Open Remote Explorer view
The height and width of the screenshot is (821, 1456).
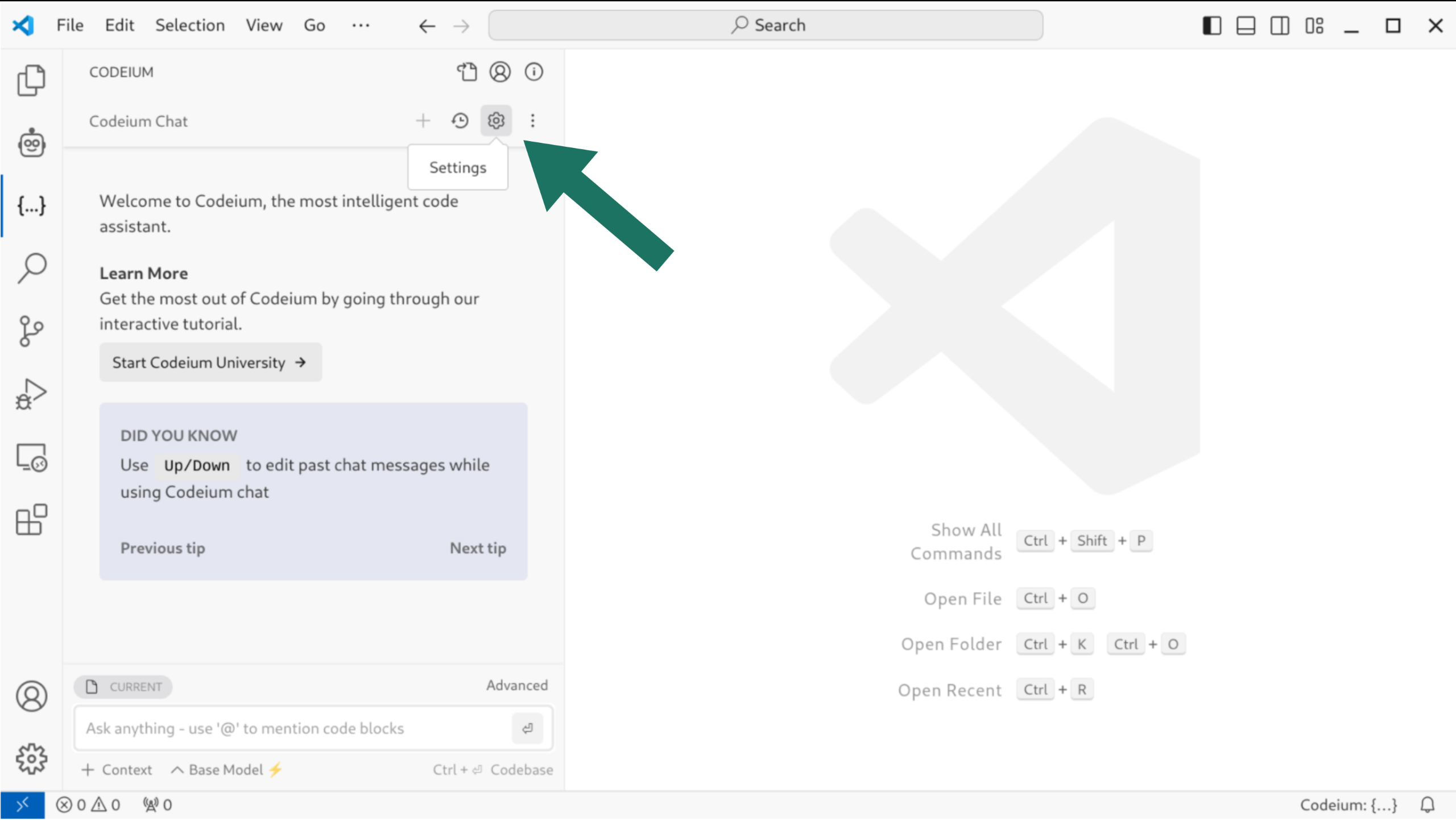(x=31, y=458)
